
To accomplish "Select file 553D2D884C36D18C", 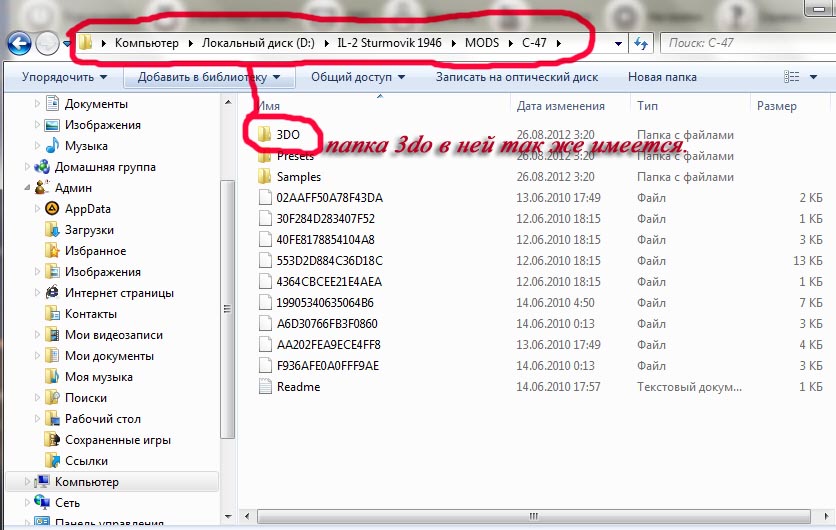I will click(329, 261).
